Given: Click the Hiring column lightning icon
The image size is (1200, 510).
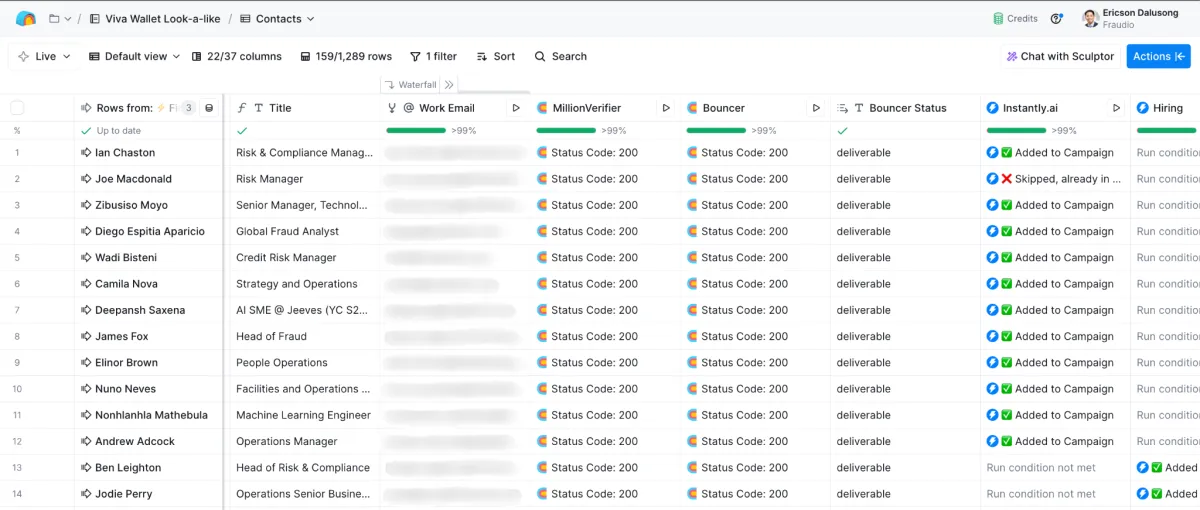Looking at the screenshot, I should pyautogui.click(x=1142, y=108).
